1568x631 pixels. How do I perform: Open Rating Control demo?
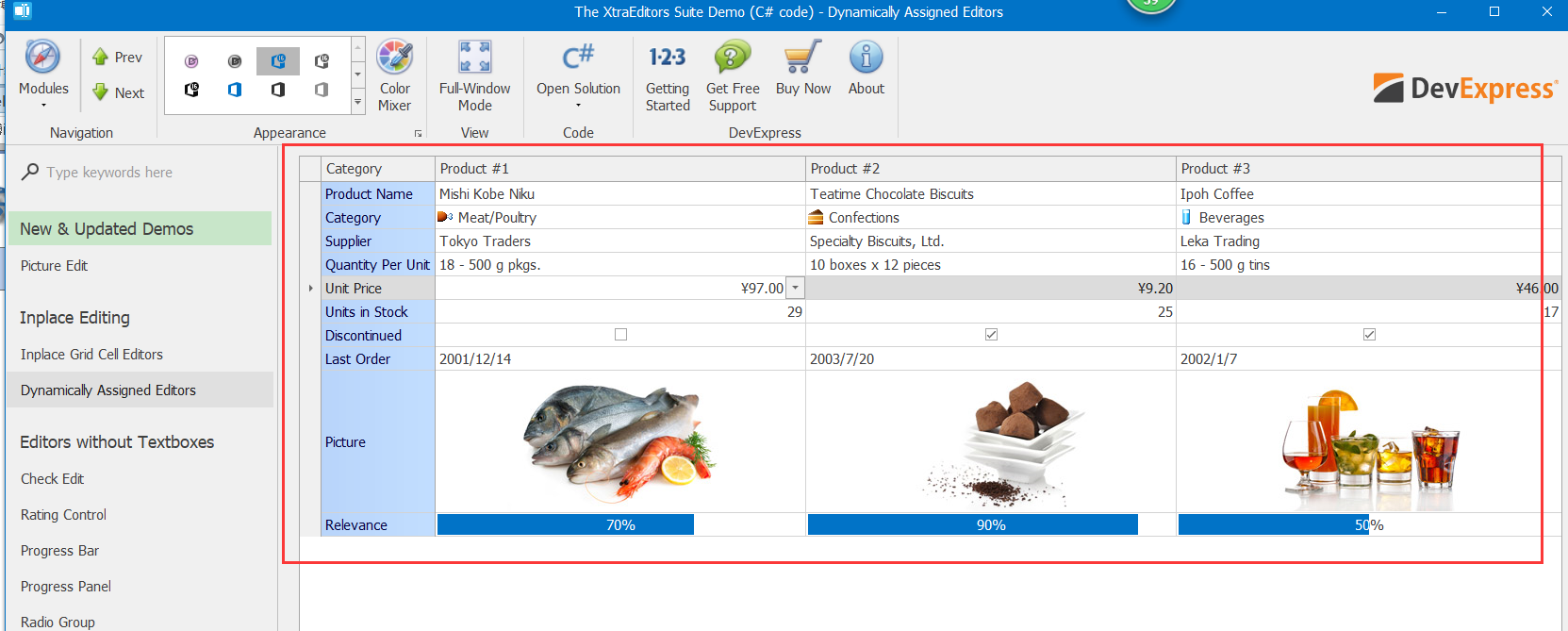click(63, 515)
